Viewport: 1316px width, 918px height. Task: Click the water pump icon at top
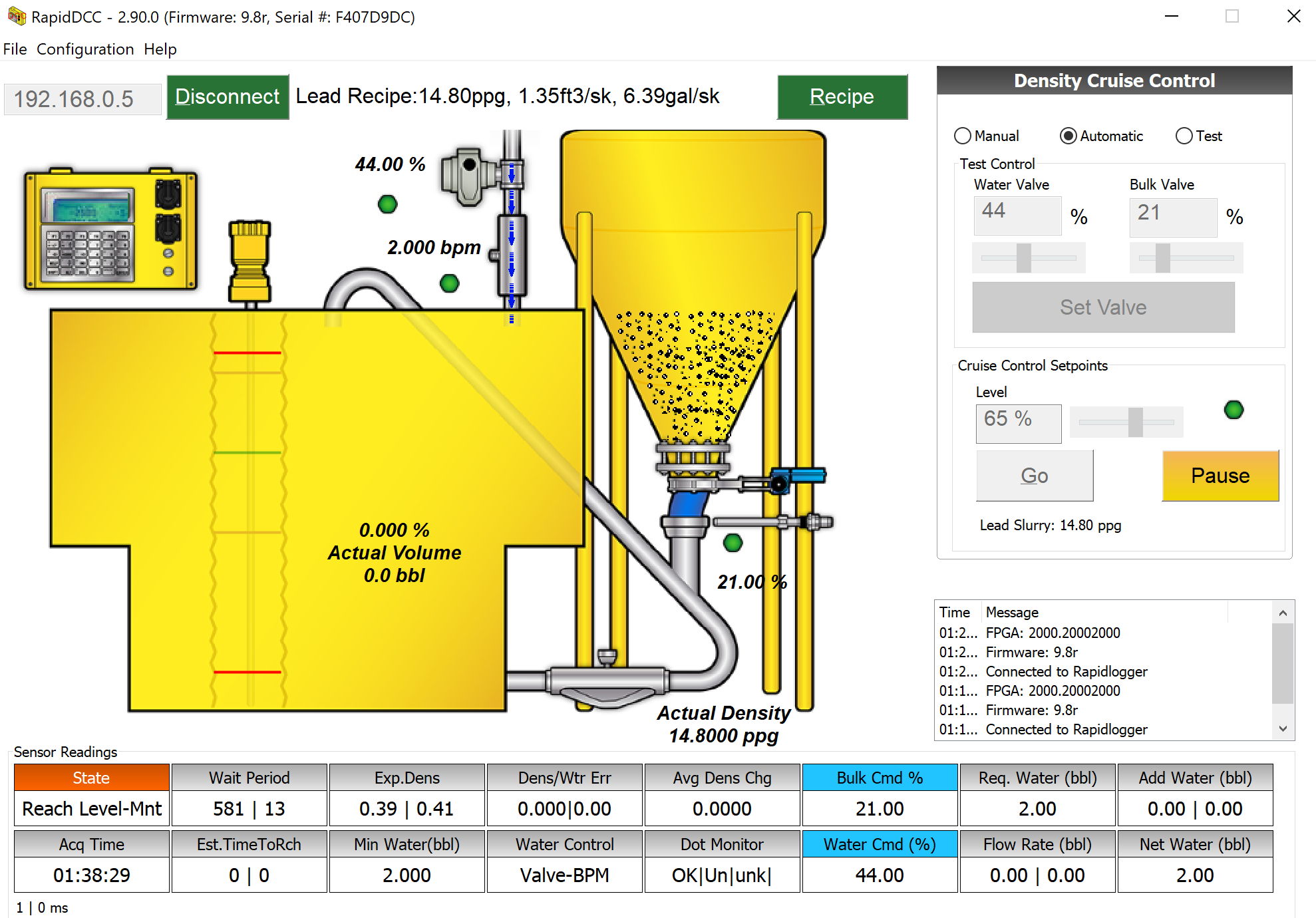[469, 176]
